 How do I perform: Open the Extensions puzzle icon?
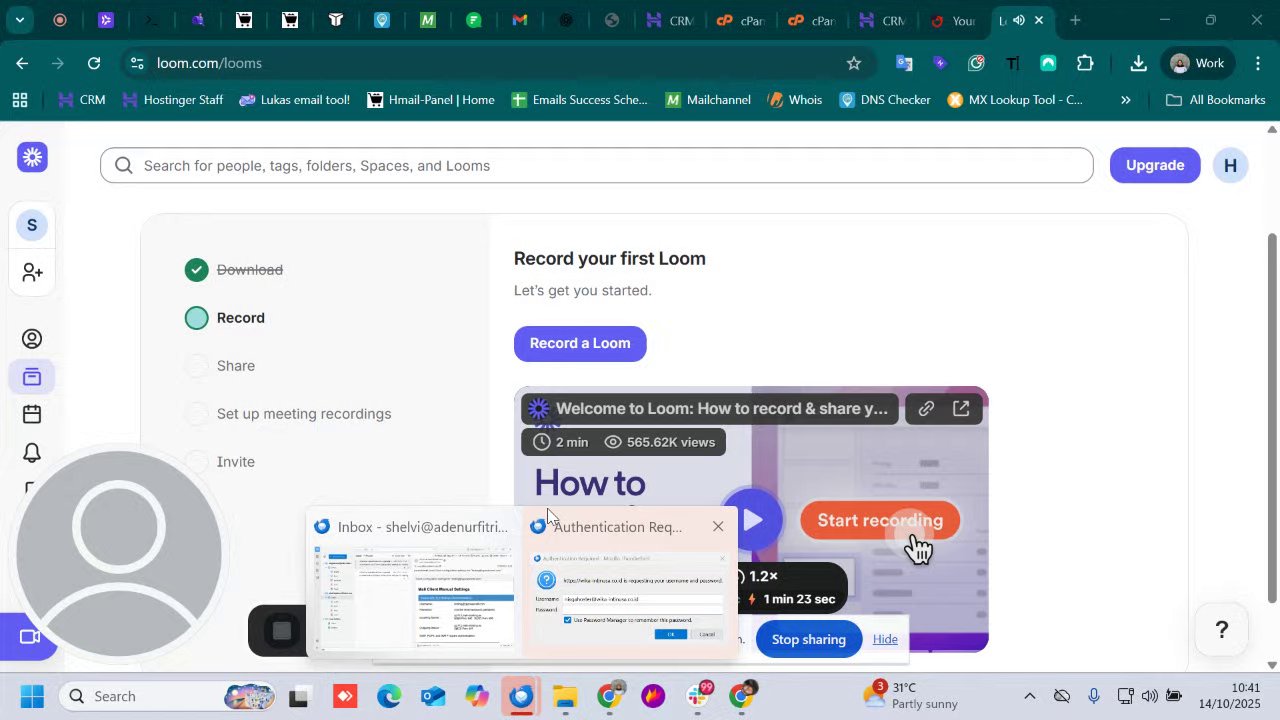click(x=1085, y=63)
